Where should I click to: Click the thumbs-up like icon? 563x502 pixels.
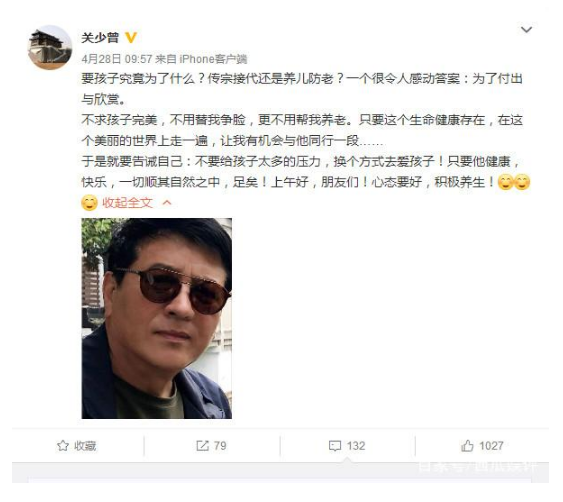coord(467,446)
